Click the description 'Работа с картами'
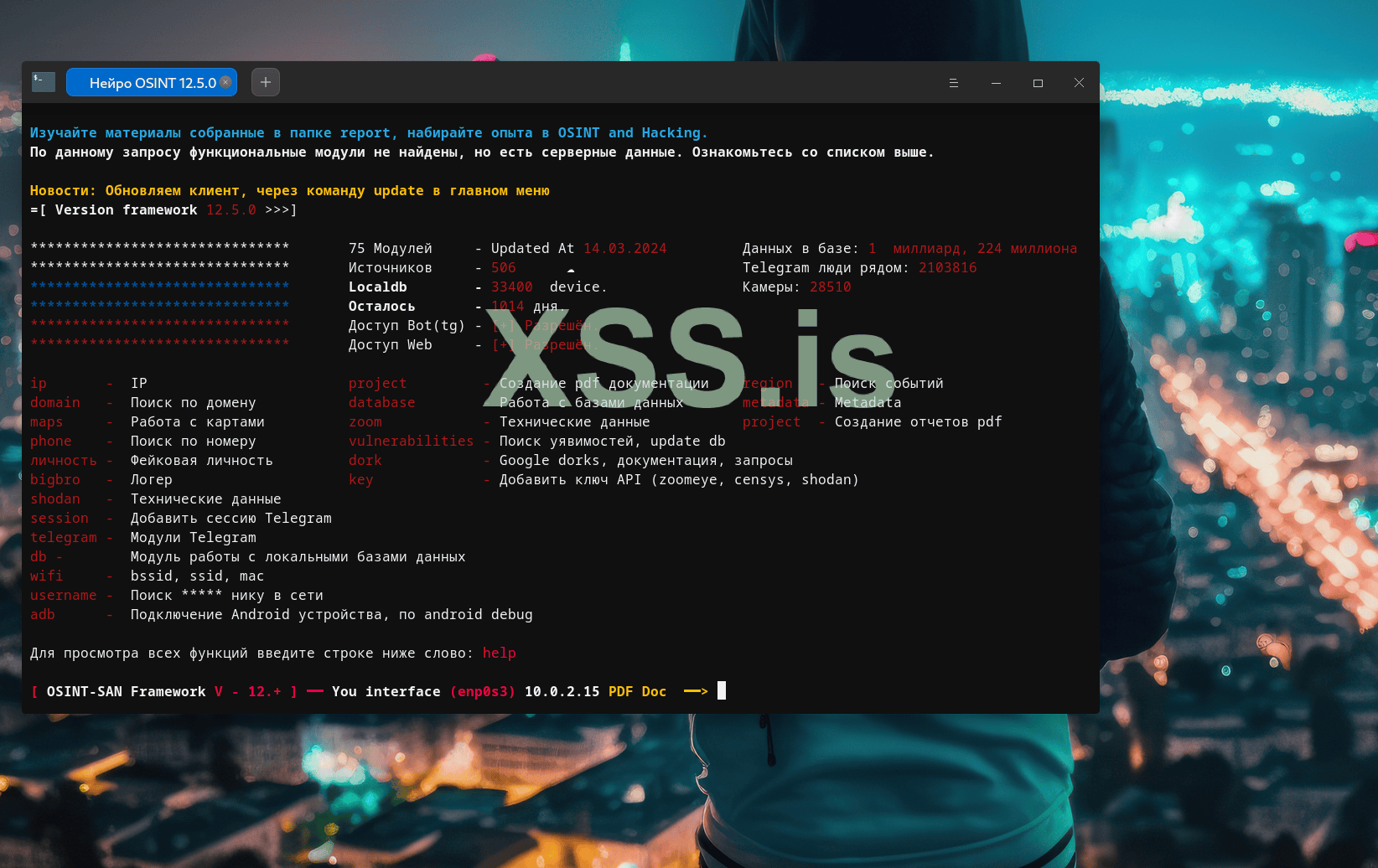This screenshot has width=1378, height=868. 198,421
